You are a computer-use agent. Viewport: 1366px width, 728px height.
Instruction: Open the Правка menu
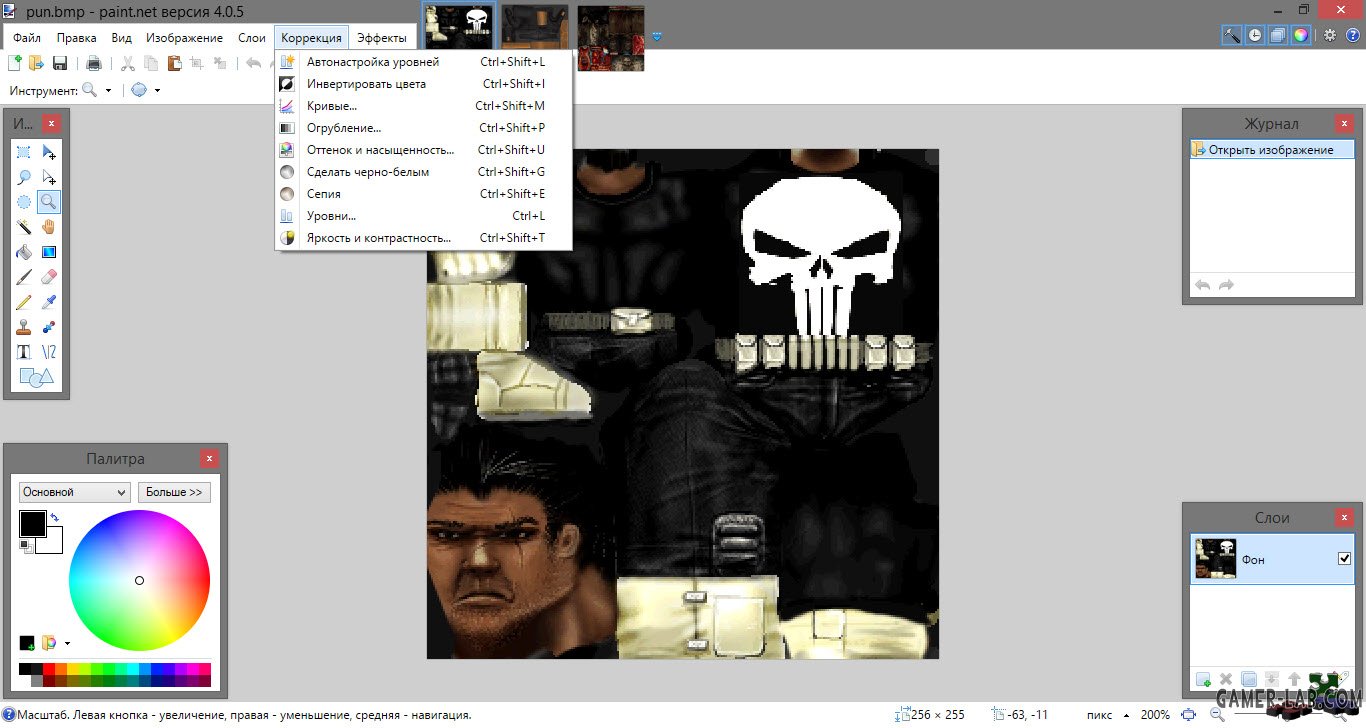(x=77, y=38)
